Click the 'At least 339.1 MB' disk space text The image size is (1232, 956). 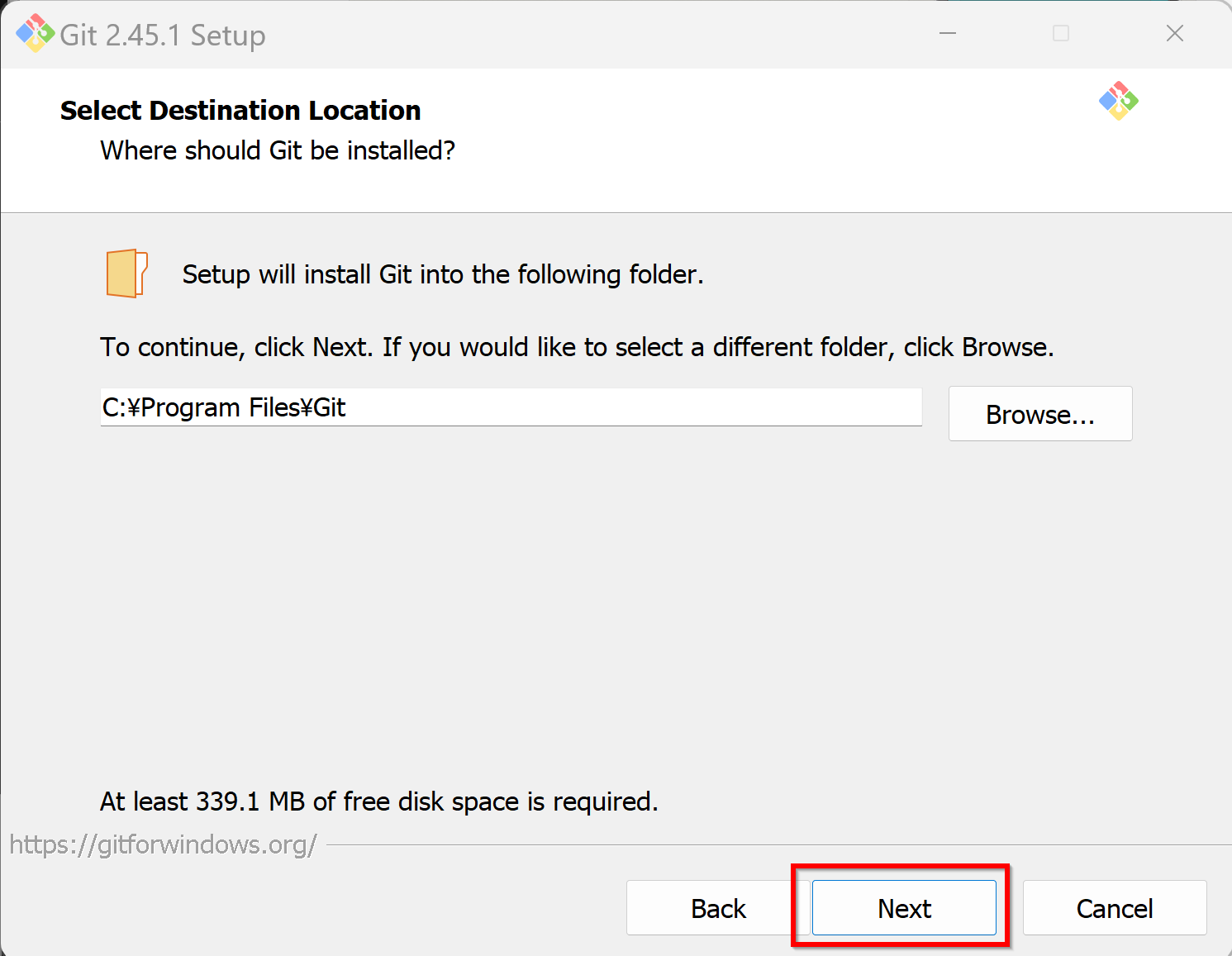(x=379, y=802)
